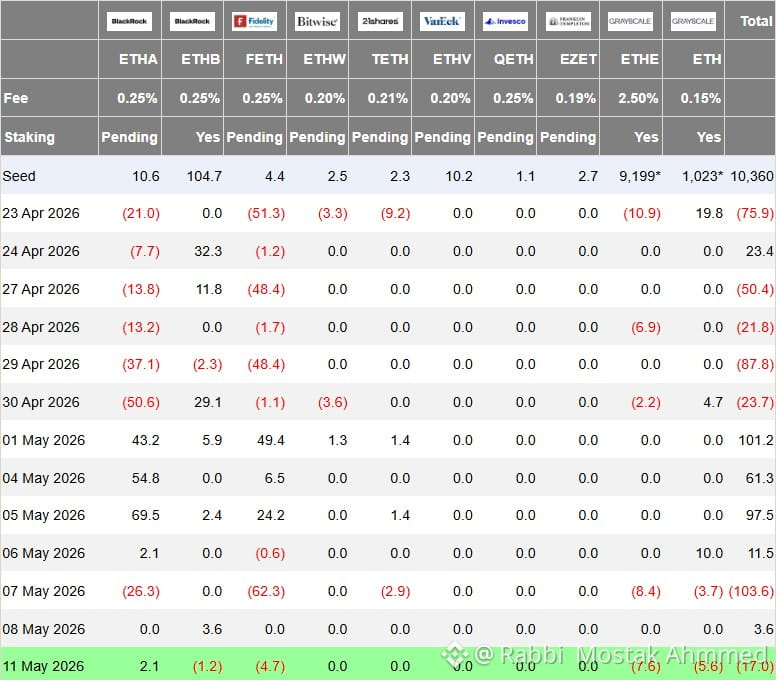The image size is (776, 680).
Task: Click the Invesco logo in header
Action: (x=505, y=21)
